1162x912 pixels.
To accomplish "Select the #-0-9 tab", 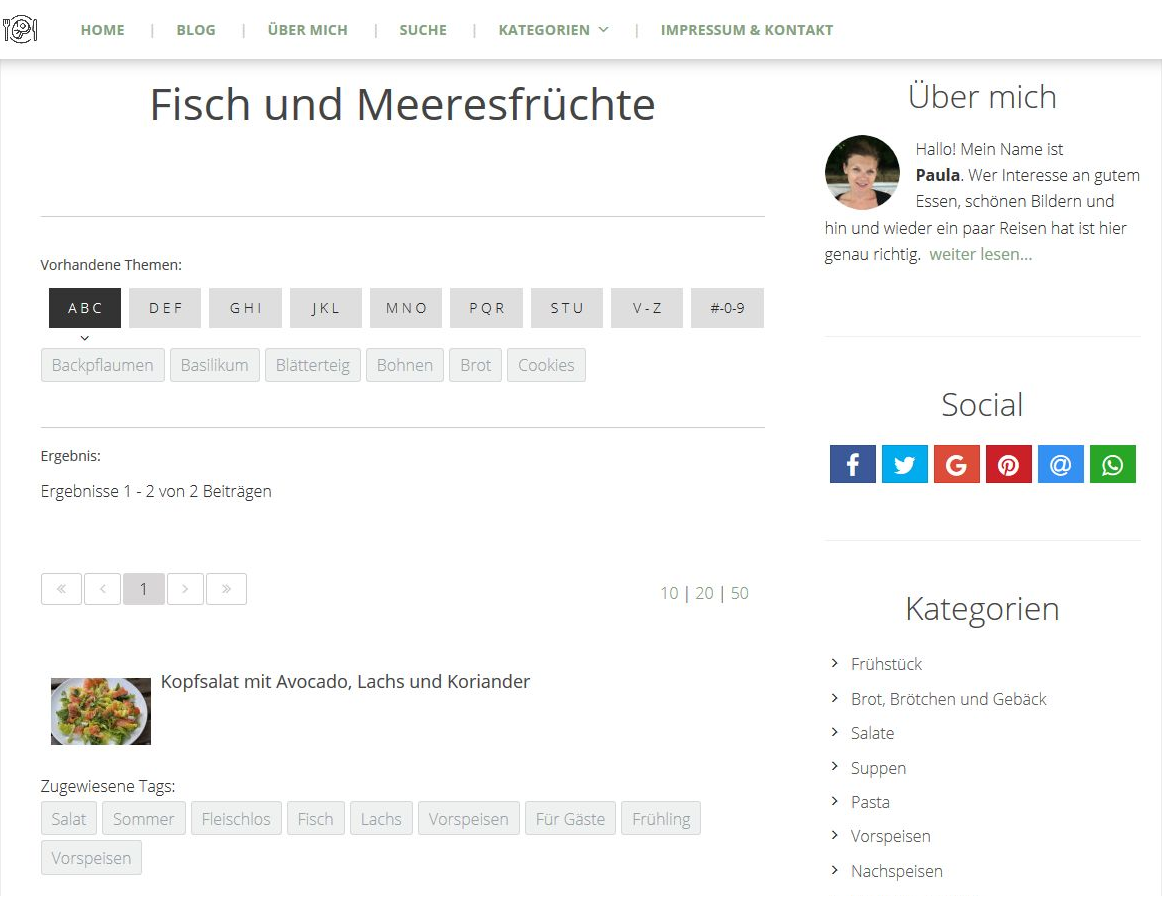I will (x=727, y=308).
